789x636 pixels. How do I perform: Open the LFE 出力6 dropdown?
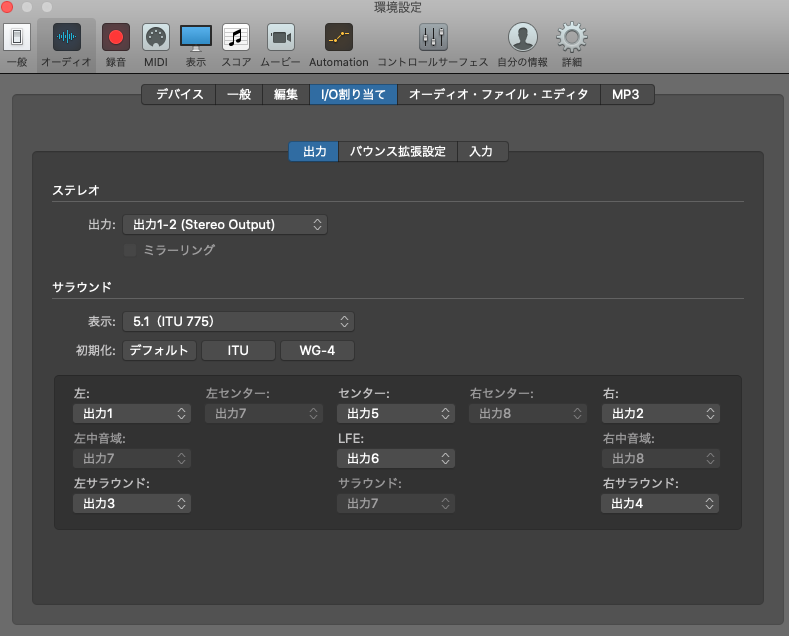click(x=395, y=458)
